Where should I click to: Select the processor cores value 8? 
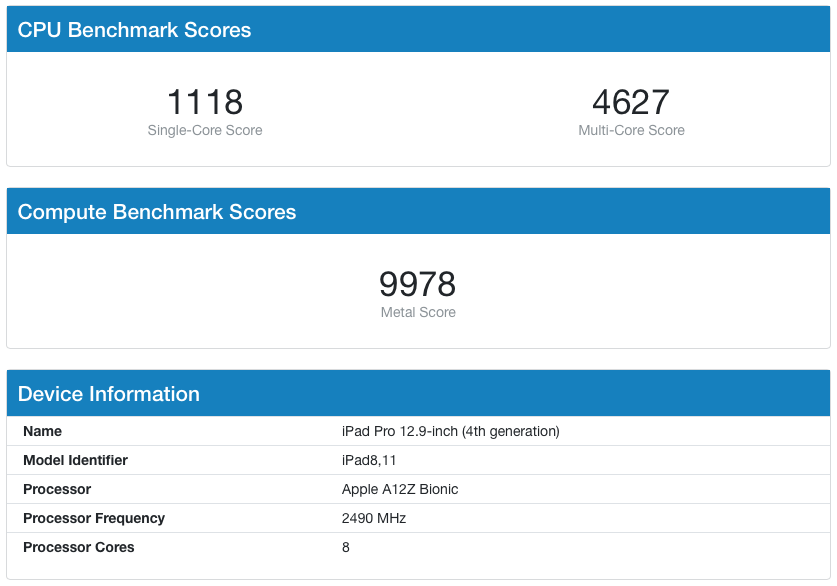(x=346, y=547)
